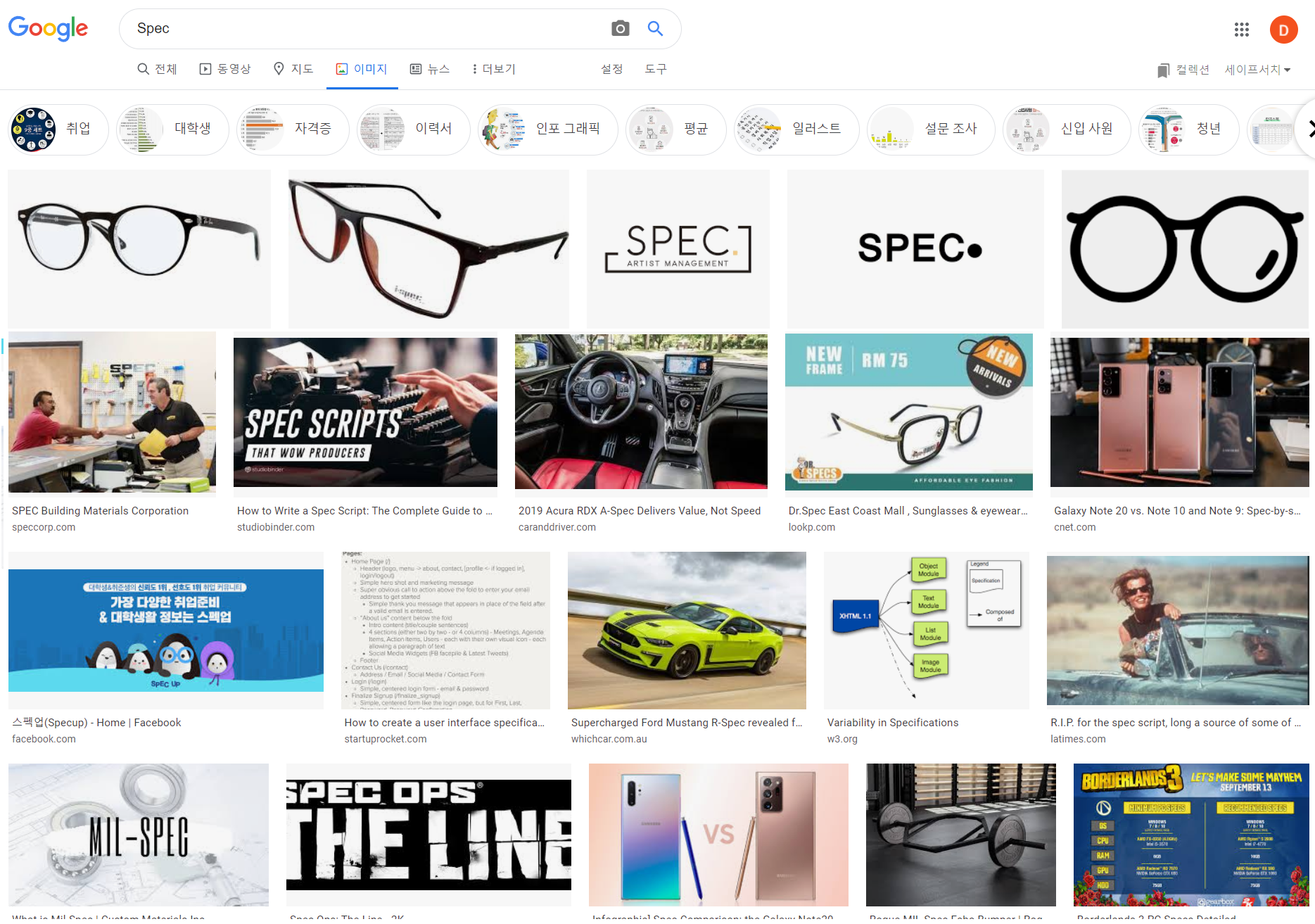Click the Google logo
The image size is (1315, 924).
coord(48,28)
